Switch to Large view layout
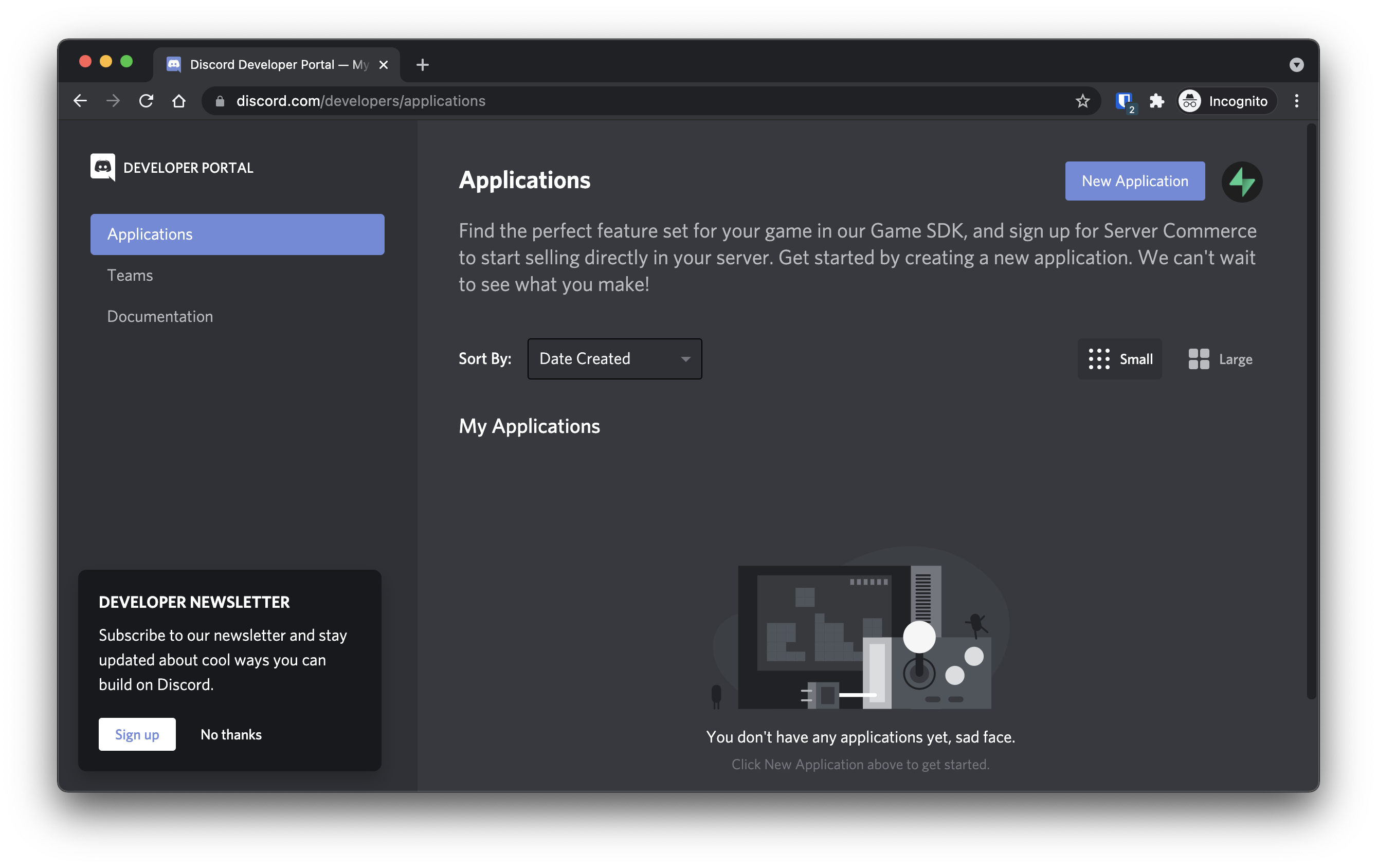 click(1220, 359)
